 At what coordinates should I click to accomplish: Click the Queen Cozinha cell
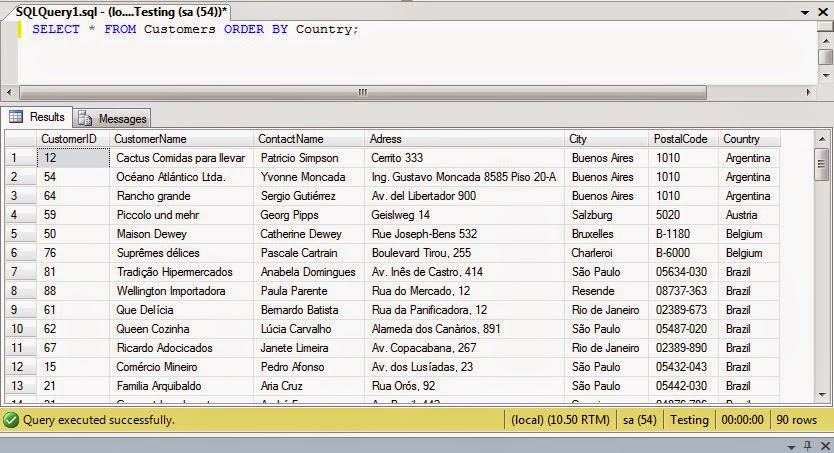coord(181,329)
